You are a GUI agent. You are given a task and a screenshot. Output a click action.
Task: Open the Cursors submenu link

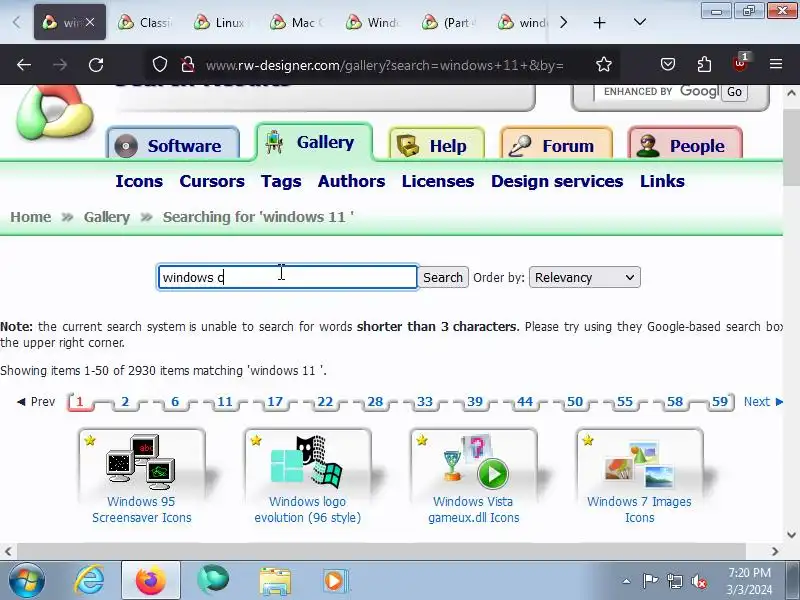212,181
